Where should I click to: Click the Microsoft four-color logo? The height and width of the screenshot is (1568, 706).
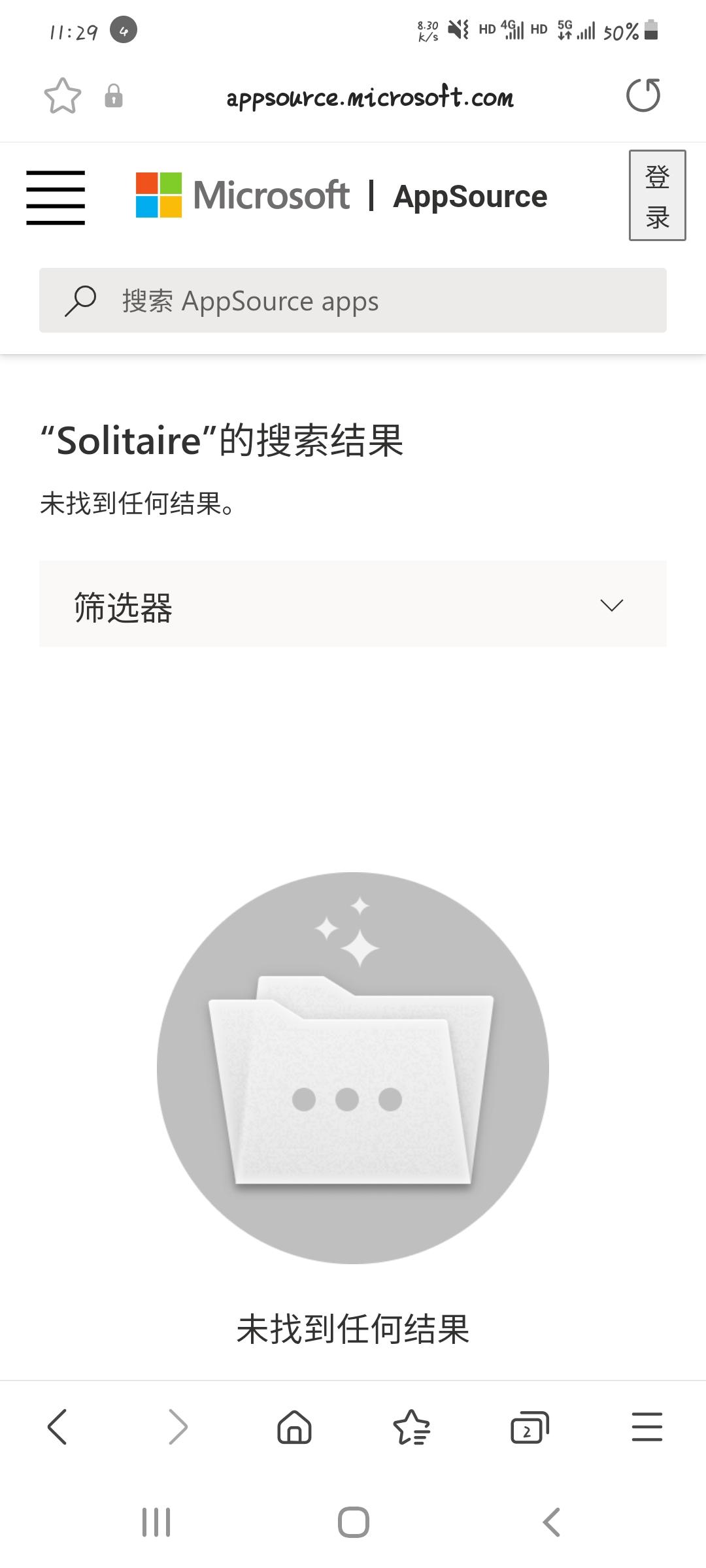pyautogui.click(x=159, y=195)
